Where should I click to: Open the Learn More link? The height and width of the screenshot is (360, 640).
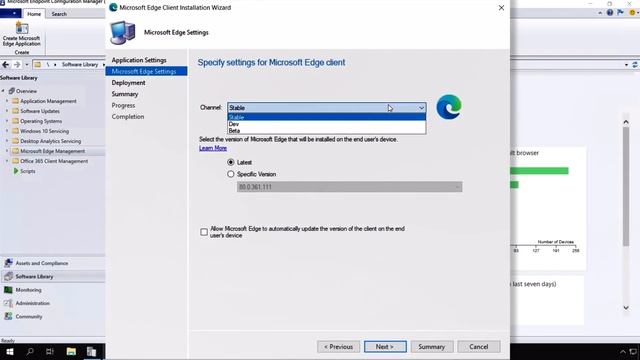pos(213,148)
